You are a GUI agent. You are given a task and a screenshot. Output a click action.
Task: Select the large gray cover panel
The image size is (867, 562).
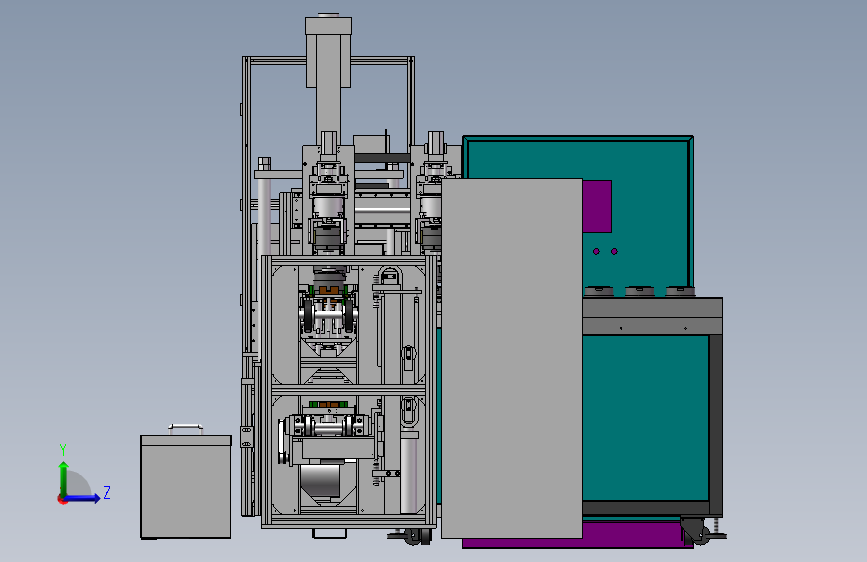(512, 358)
